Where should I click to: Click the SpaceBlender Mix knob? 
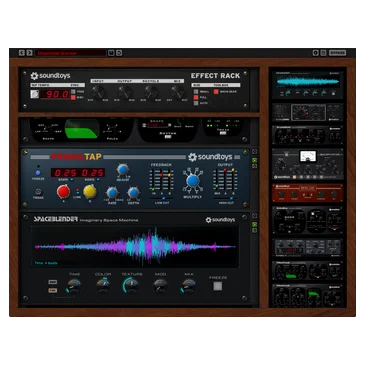pyautogui.click(x=189, y=286)
